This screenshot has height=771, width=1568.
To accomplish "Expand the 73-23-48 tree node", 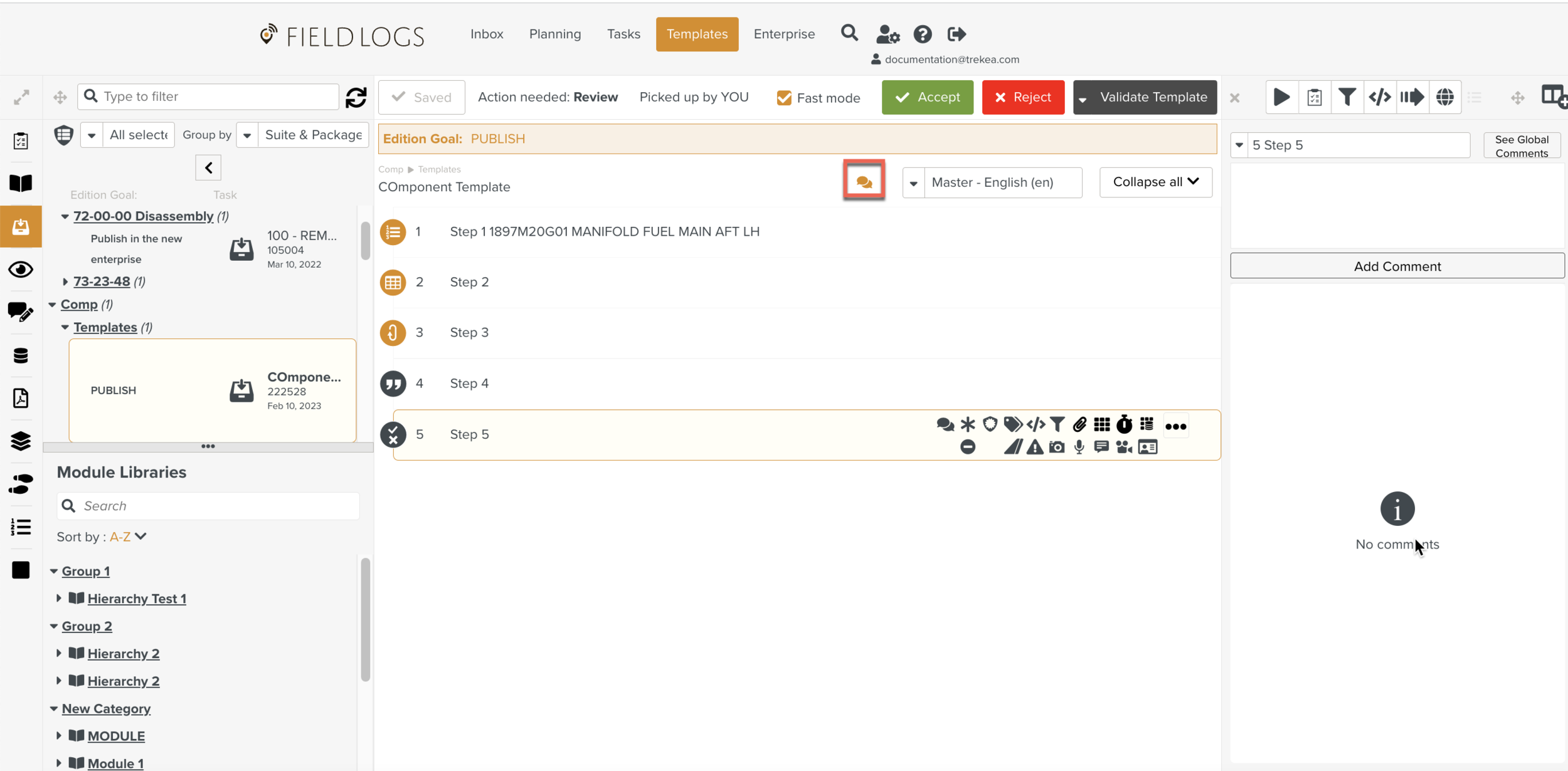I will pyautogui.click(x=65, y=281).
